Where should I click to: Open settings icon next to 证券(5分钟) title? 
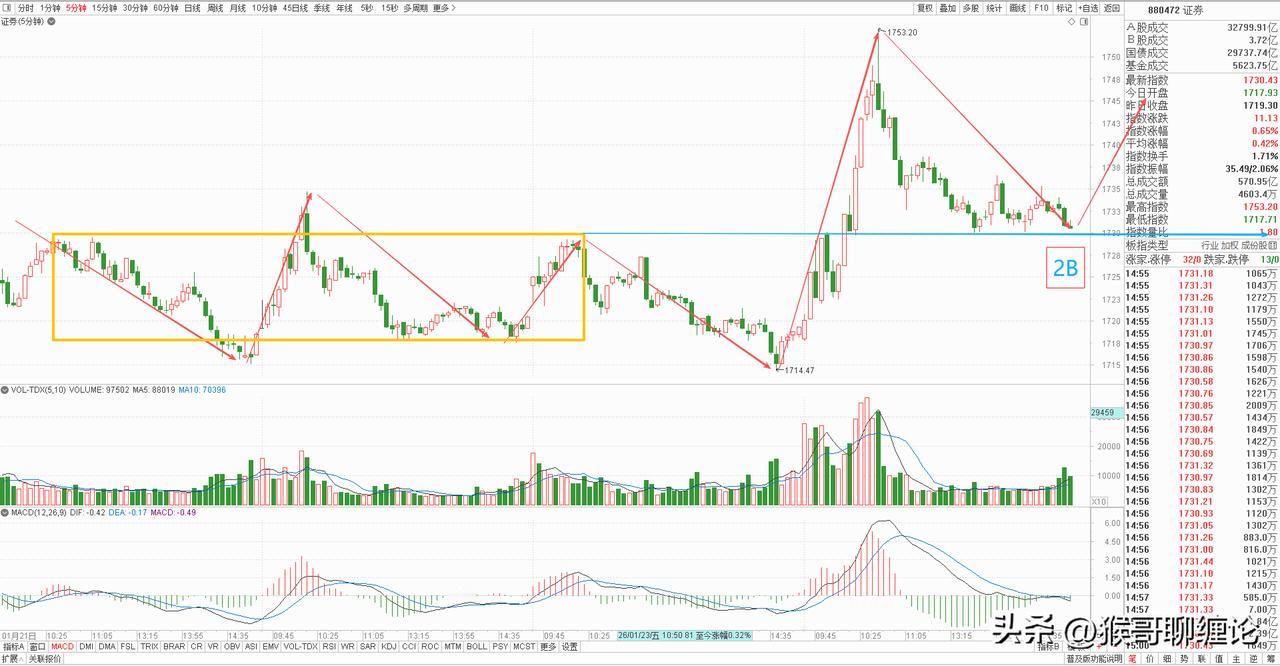52,22
